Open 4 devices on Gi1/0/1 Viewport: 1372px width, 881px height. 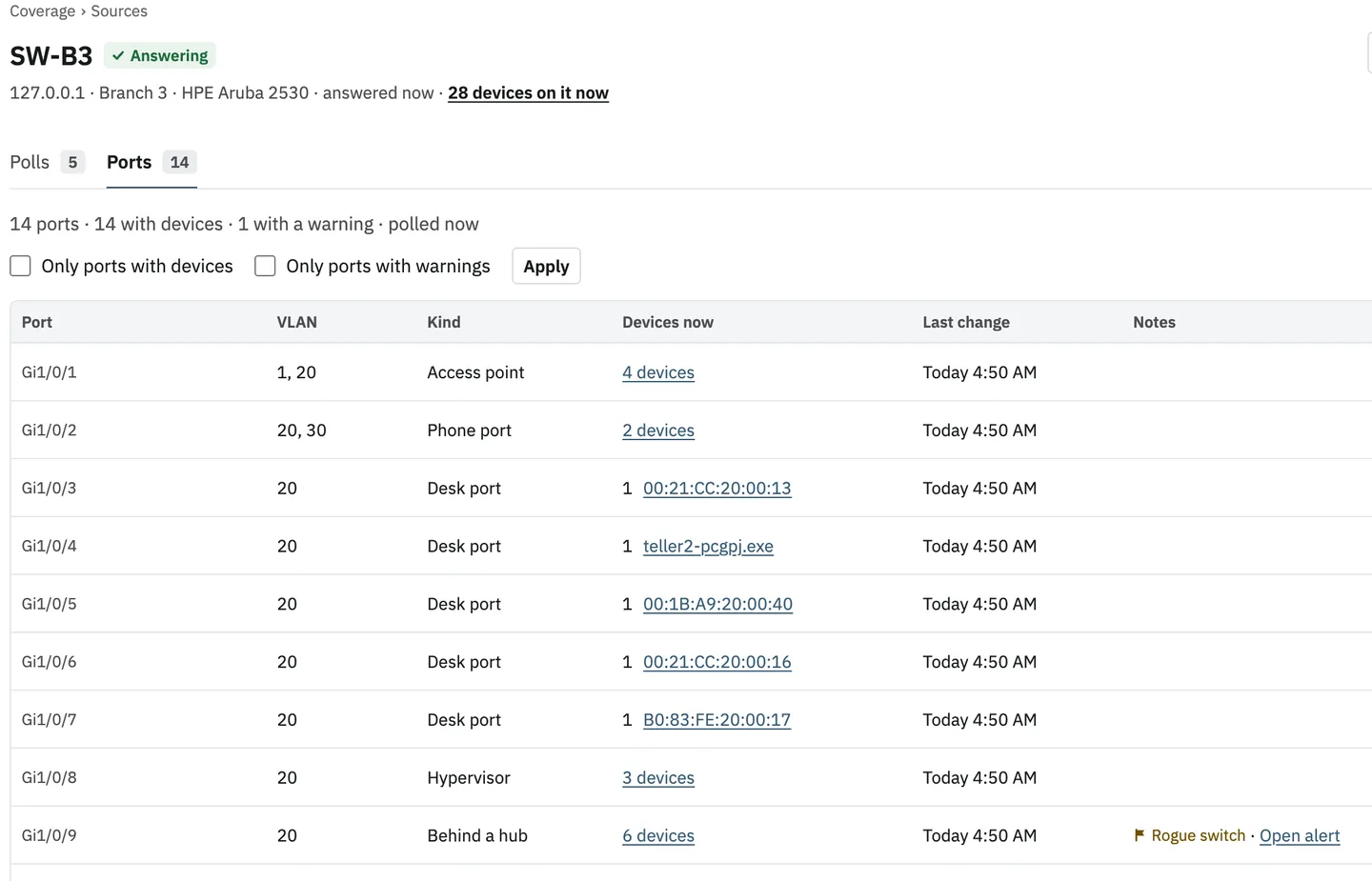click(658, 372)
